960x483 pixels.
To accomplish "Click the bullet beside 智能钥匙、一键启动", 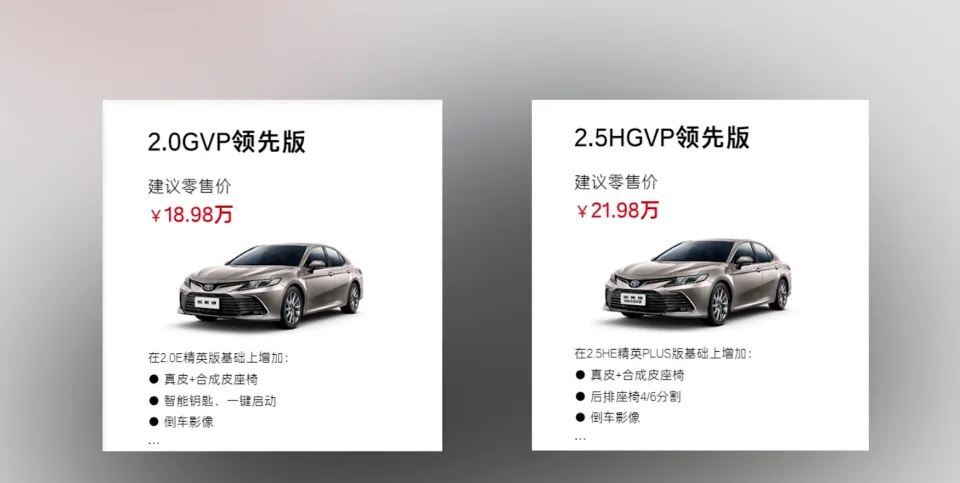I will click(154, 400).
